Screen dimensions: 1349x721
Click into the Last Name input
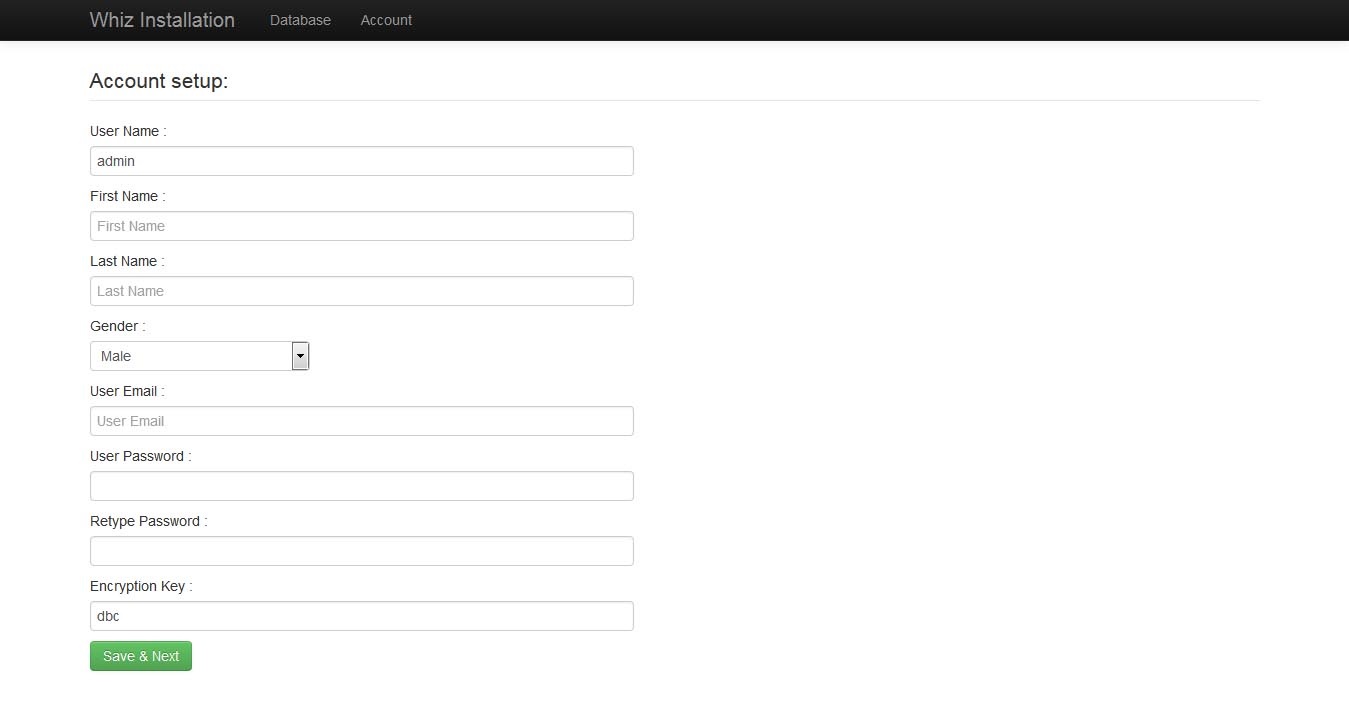(x=362, y=291)
